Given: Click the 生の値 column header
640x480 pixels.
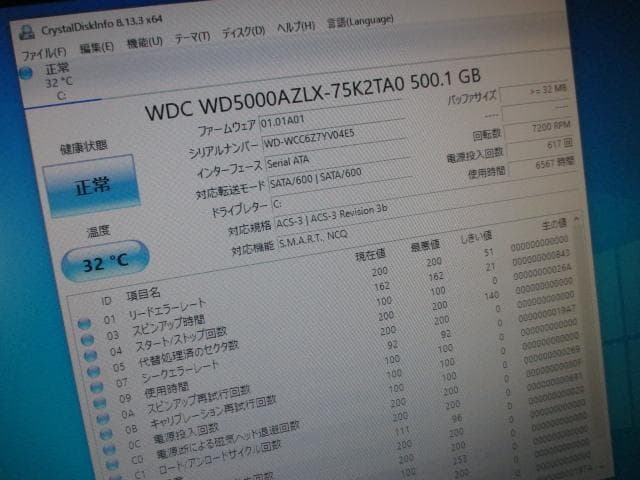Looking at the screenshot, I should click(x=554, y=224).
